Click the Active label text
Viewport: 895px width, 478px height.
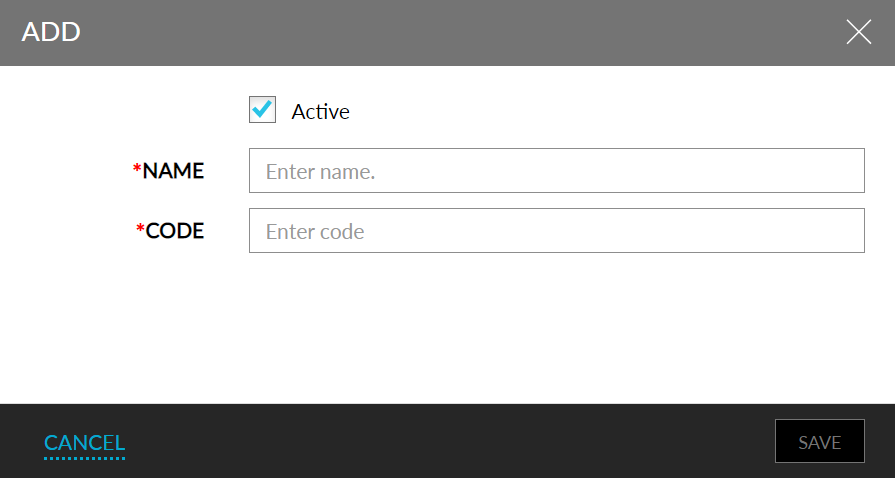tap(320, 111)
